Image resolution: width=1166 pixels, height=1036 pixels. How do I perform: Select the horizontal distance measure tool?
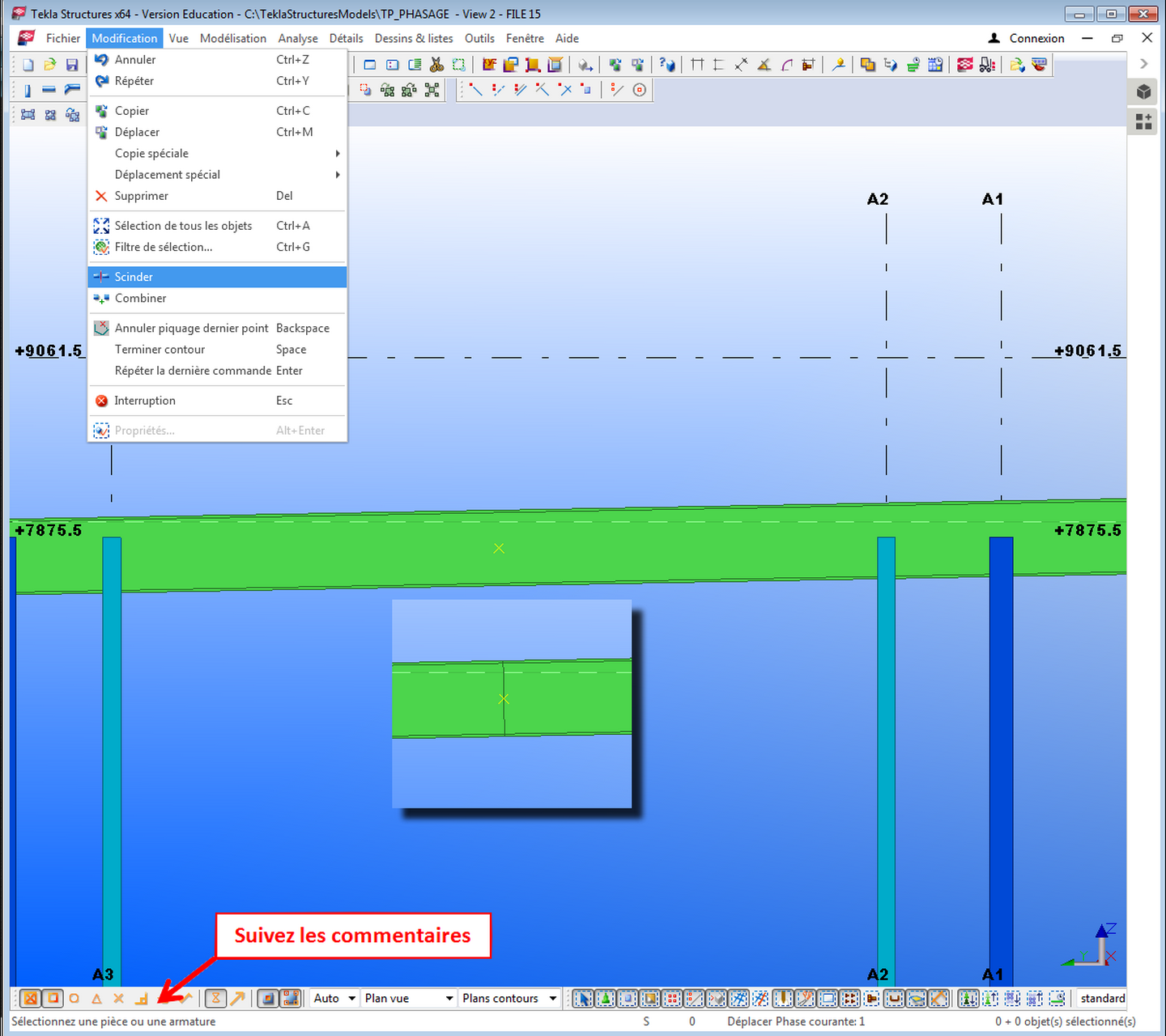697,65
